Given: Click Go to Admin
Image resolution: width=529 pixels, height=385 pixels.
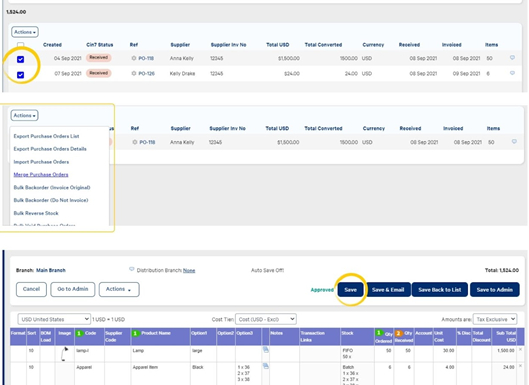Looking at the screenshot, I should pos(73,290).
